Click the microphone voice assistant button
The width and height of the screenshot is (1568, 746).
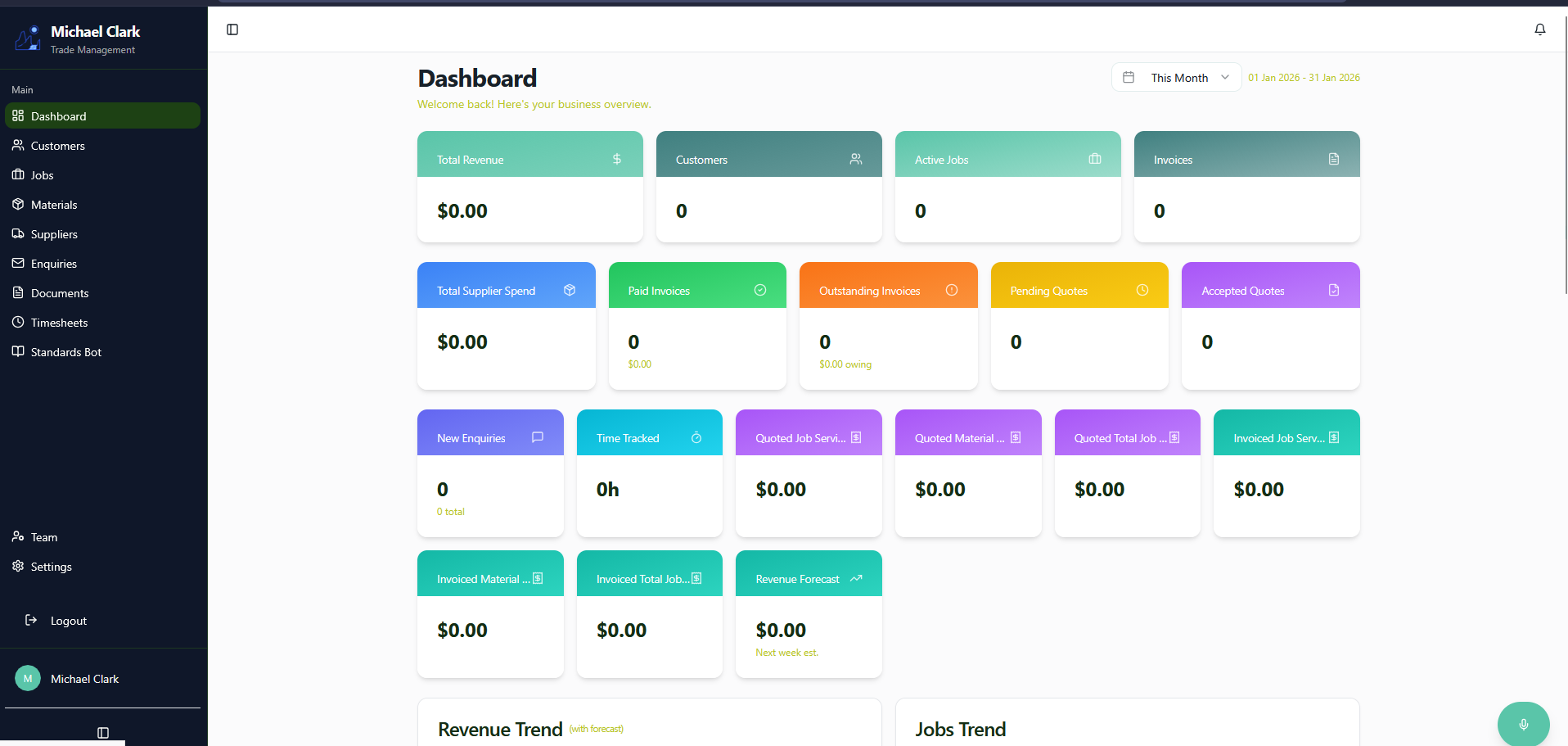pos(1523,724)
